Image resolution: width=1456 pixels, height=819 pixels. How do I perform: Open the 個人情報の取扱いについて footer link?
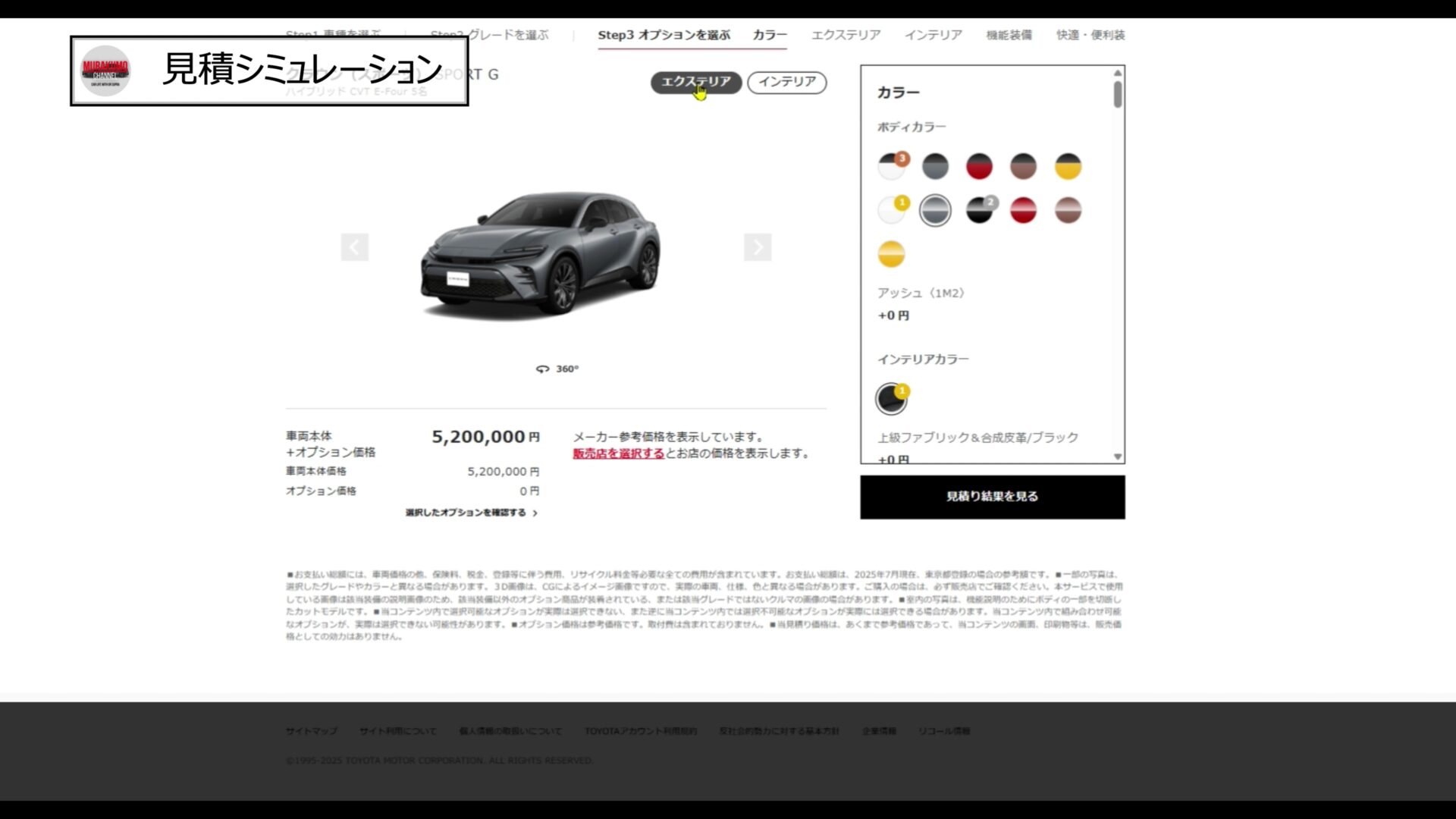tap(510, 731)
